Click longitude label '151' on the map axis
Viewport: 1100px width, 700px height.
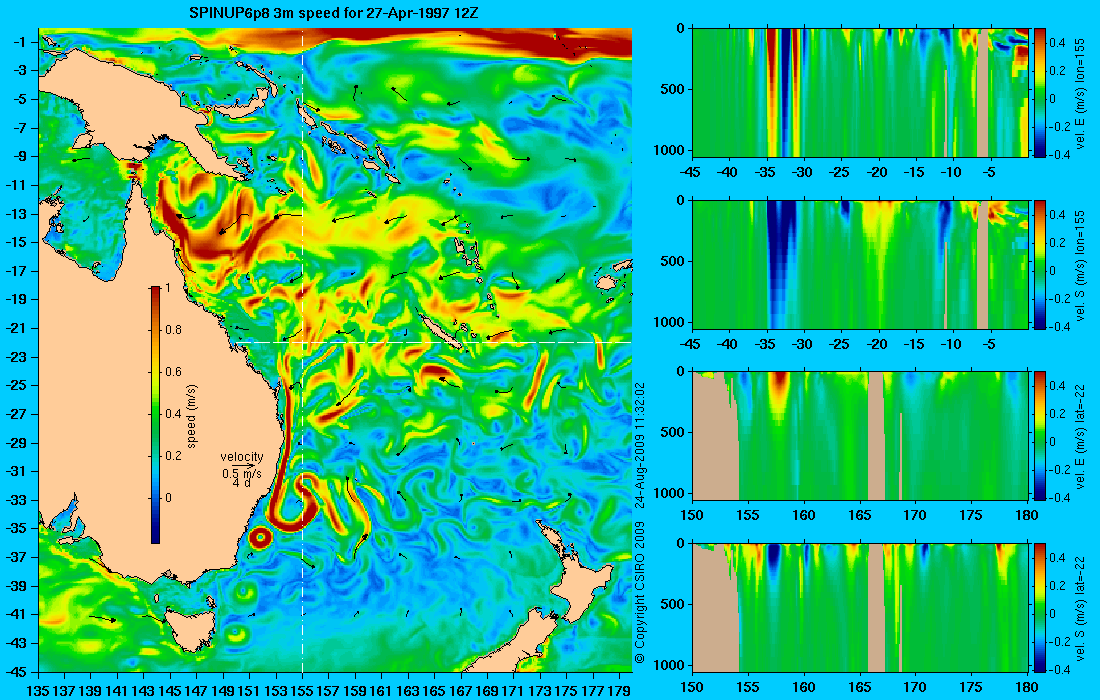pyautogui.click(x=249, y=690)
